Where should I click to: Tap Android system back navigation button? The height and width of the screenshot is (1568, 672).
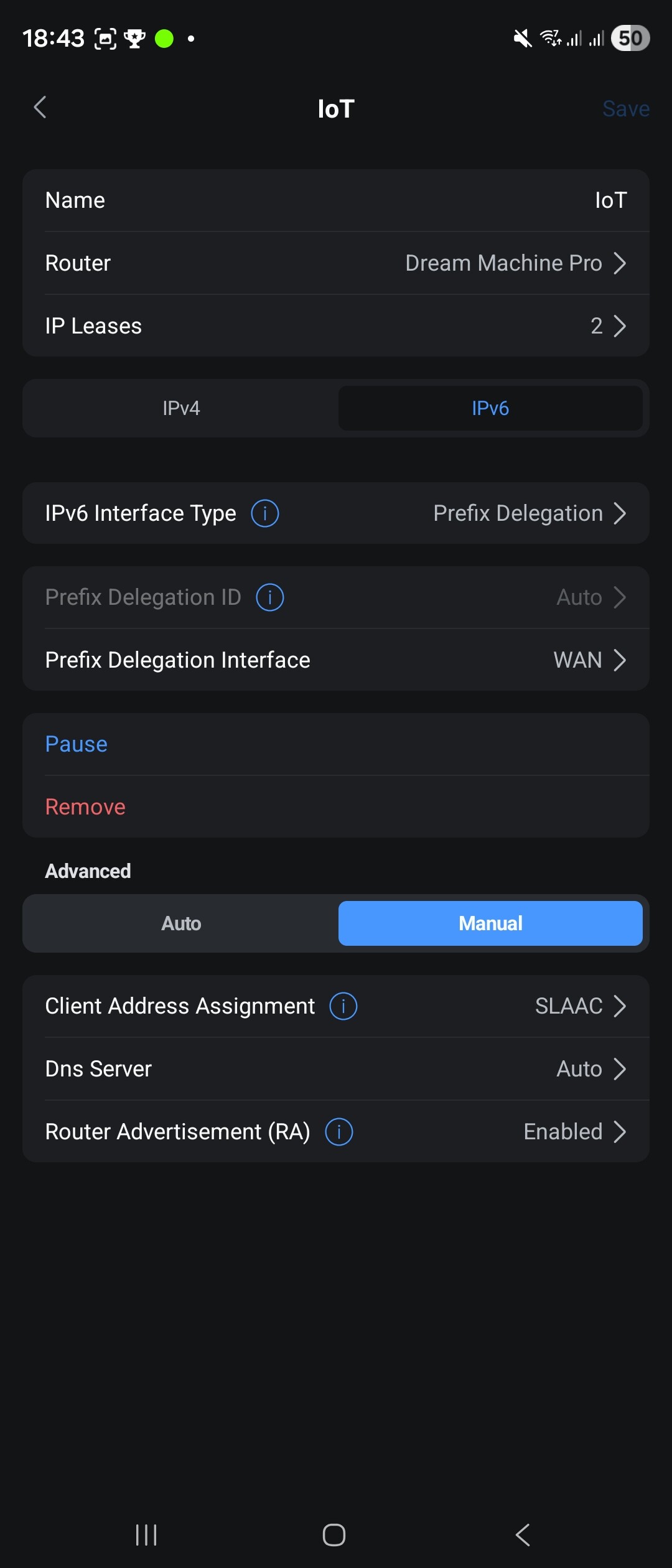click(523, 1535)
